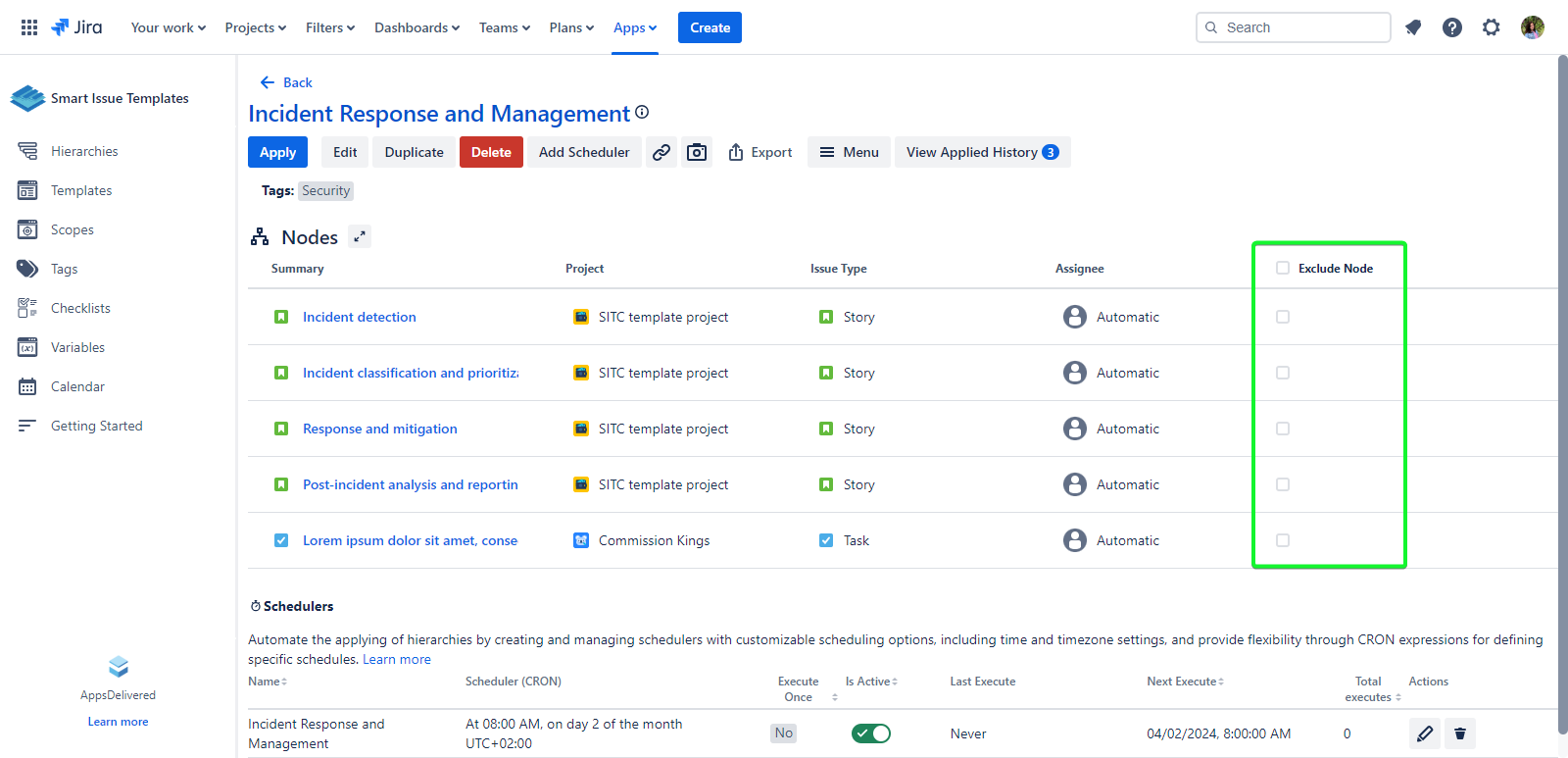Open Checklists in sidebar
This screenshot has width=1568, height=758.
tap(80, 308)
